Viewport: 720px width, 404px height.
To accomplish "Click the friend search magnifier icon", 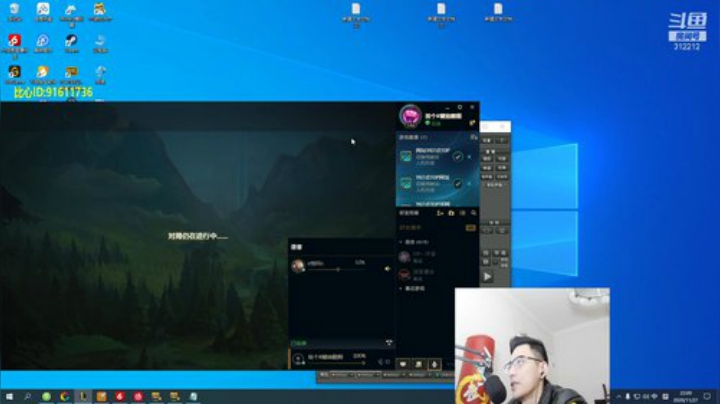I will (x=473, y=213).
